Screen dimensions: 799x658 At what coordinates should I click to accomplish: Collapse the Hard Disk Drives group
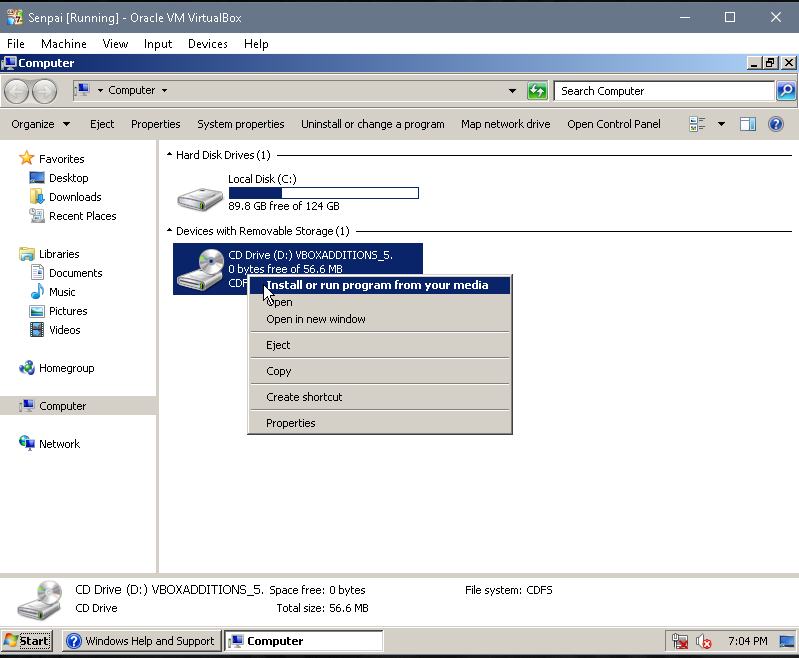point(169,154)
